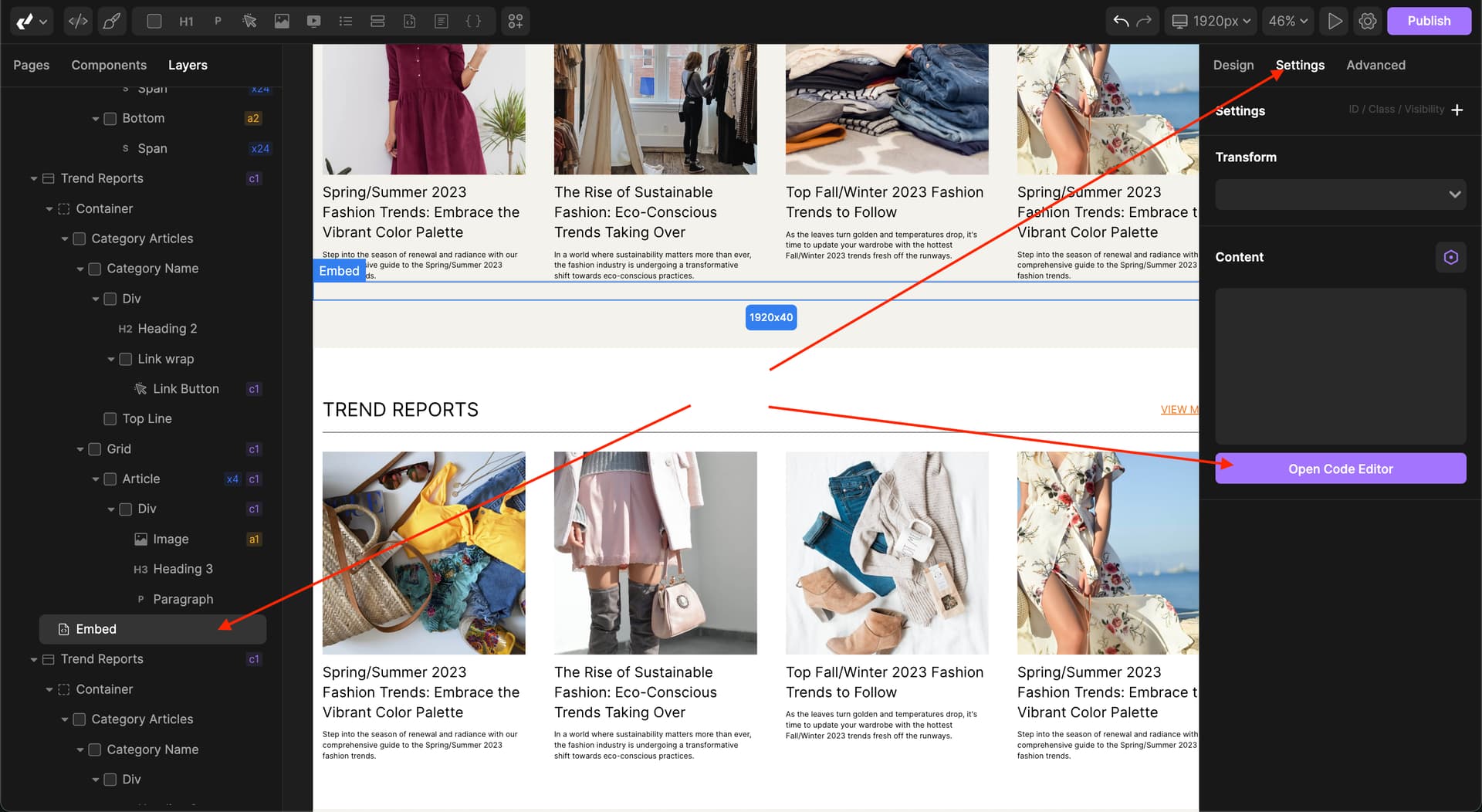Select the Heading 2 layer

pyautogui.click(x=167, y=329)
